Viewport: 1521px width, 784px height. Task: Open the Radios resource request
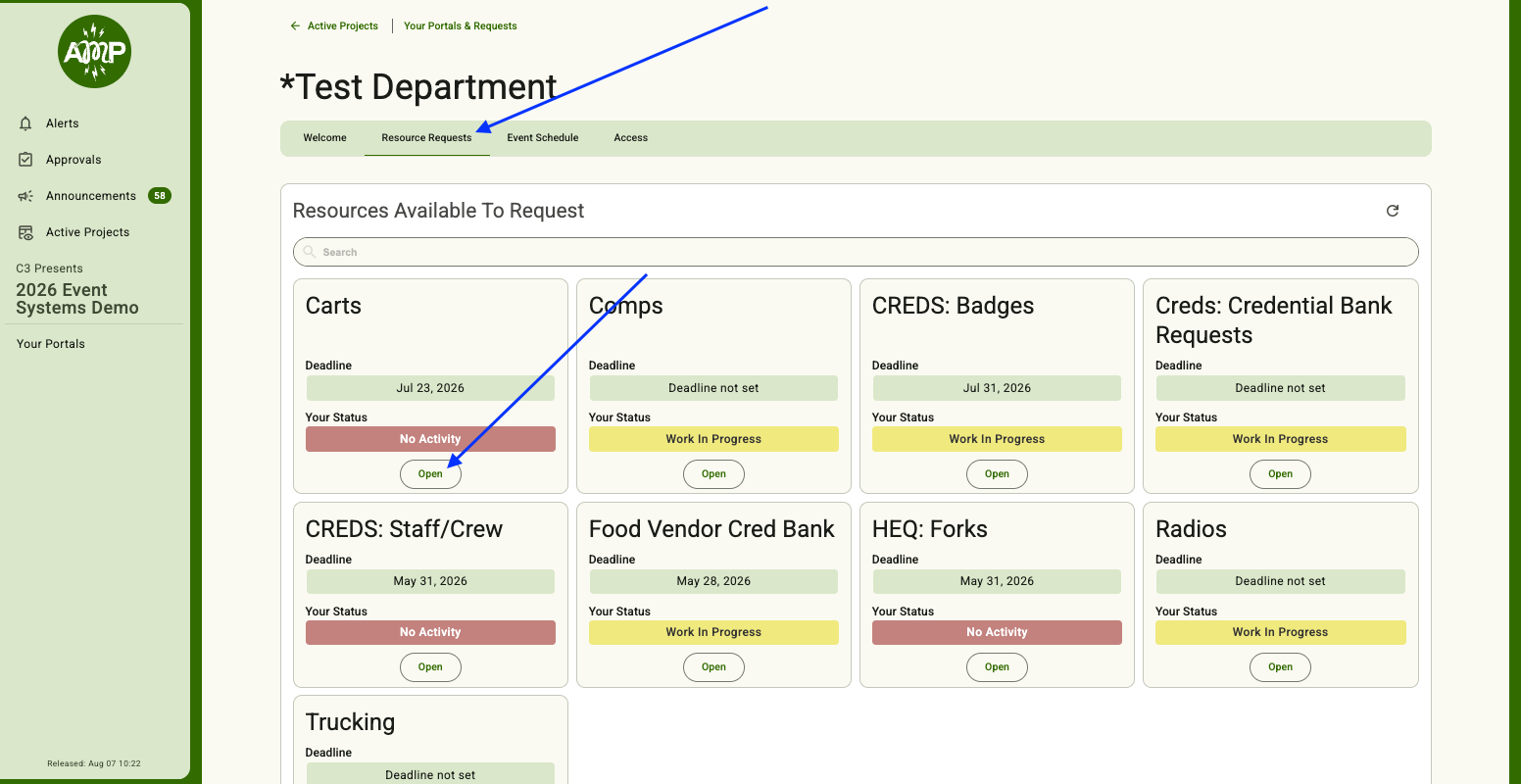click(x=1280, y=667)
